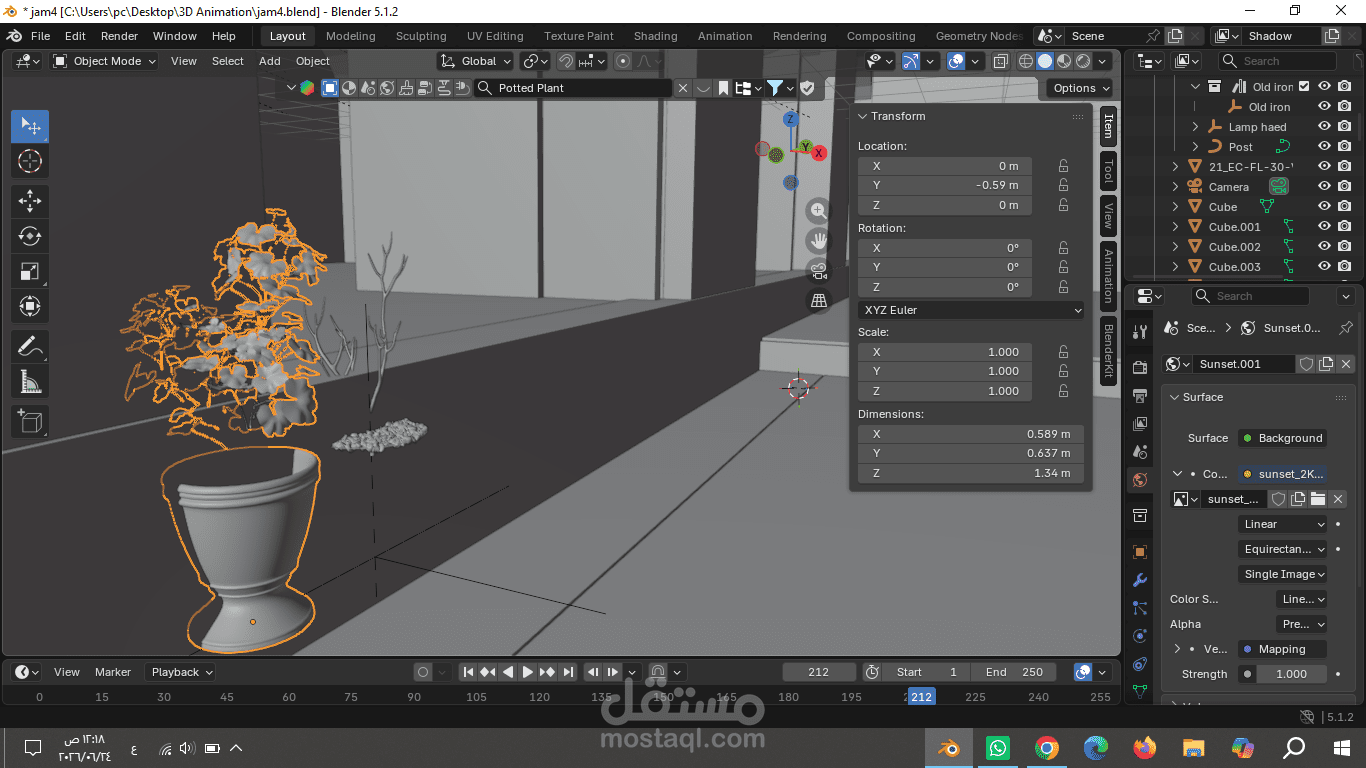Viewport: 1366px width, 768px height.
Task: Open the World properties tab icon
Action: click(x=1139, y=480)
